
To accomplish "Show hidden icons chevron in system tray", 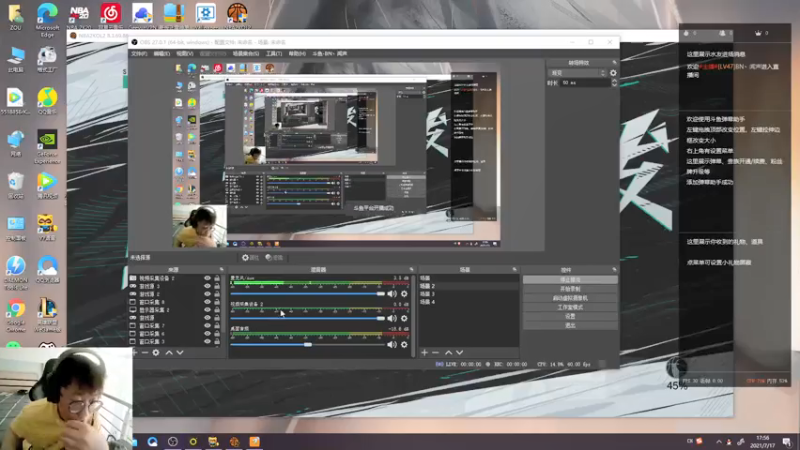I will tap(719, 442).
